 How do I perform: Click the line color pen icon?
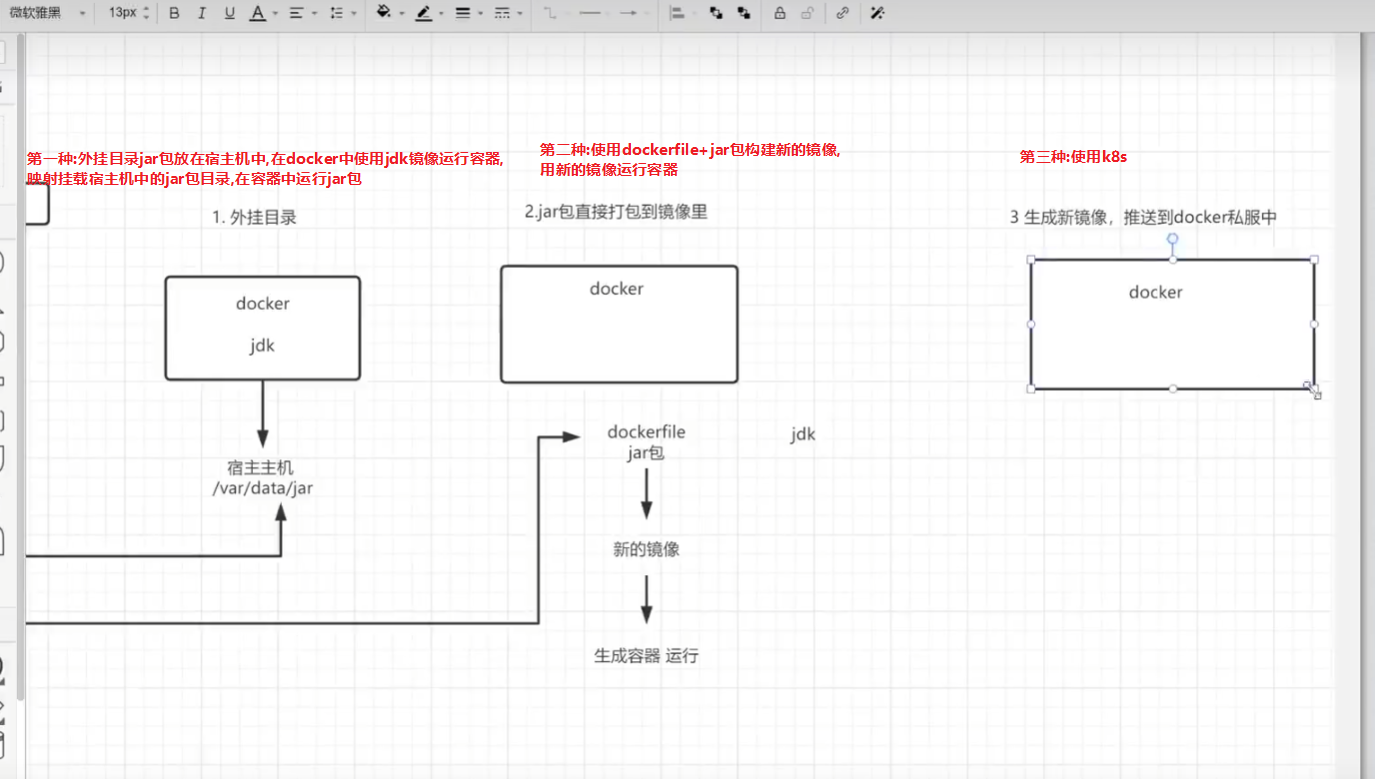tap(423, 13)
